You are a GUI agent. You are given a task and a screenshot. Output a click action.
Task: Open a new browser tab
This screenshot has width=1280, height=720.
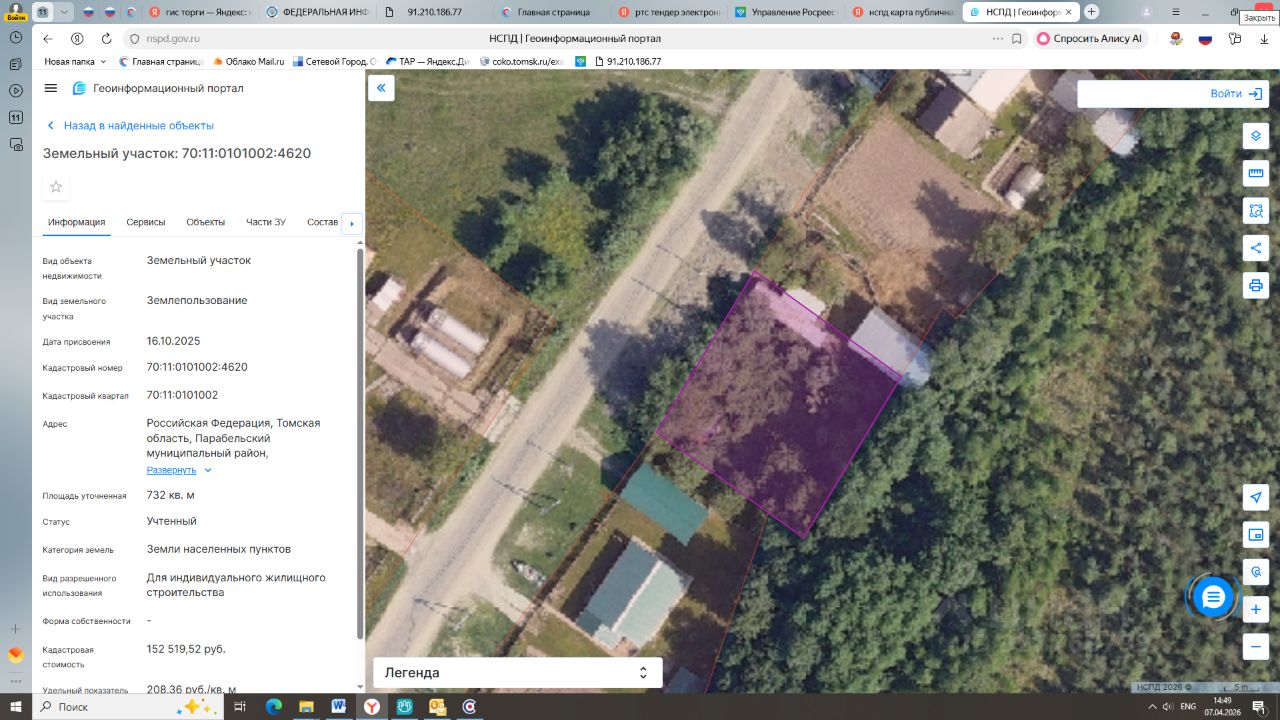point(1091,12)
